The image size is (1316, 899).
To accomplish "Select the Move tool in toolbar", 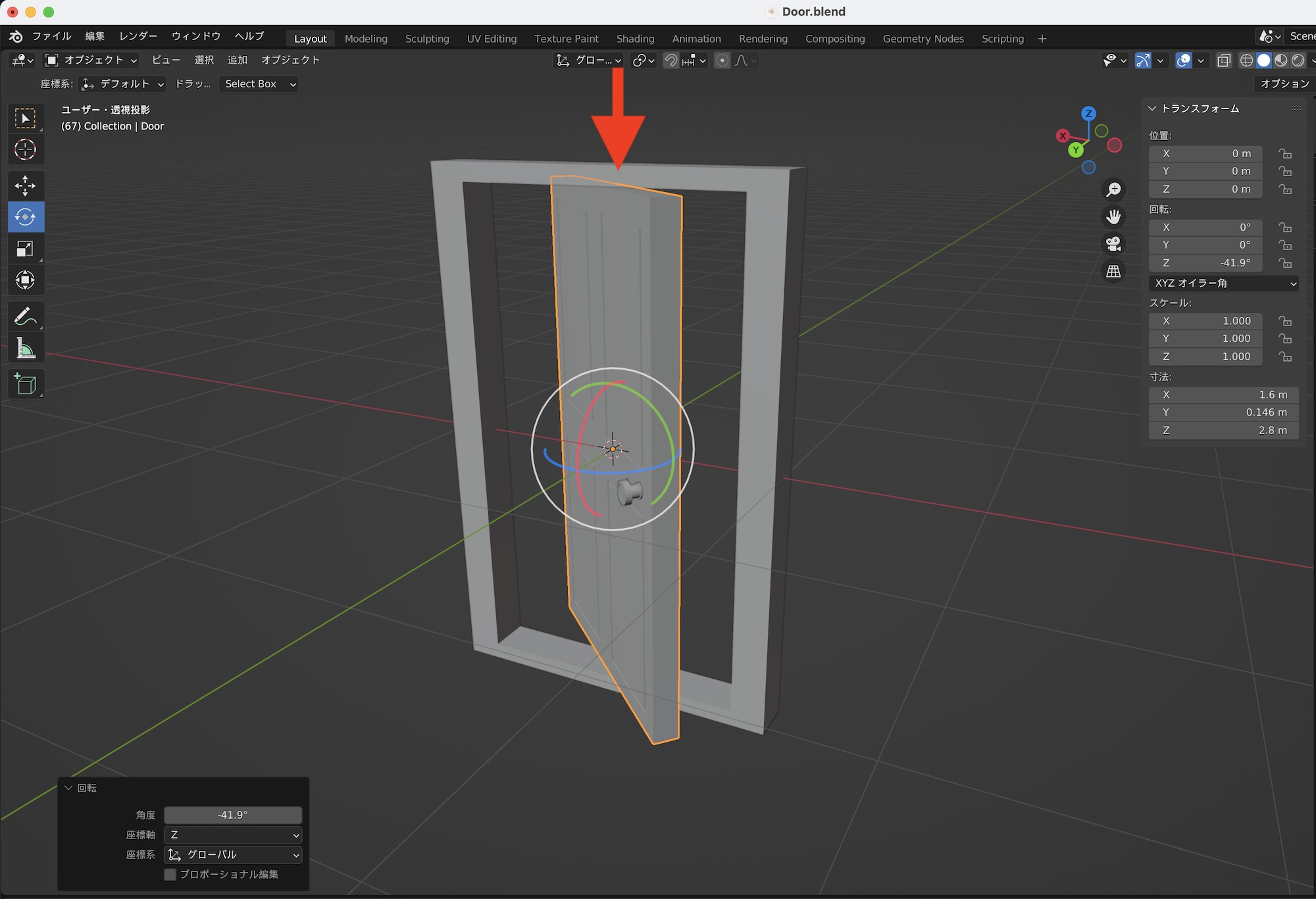I will 25,185.
